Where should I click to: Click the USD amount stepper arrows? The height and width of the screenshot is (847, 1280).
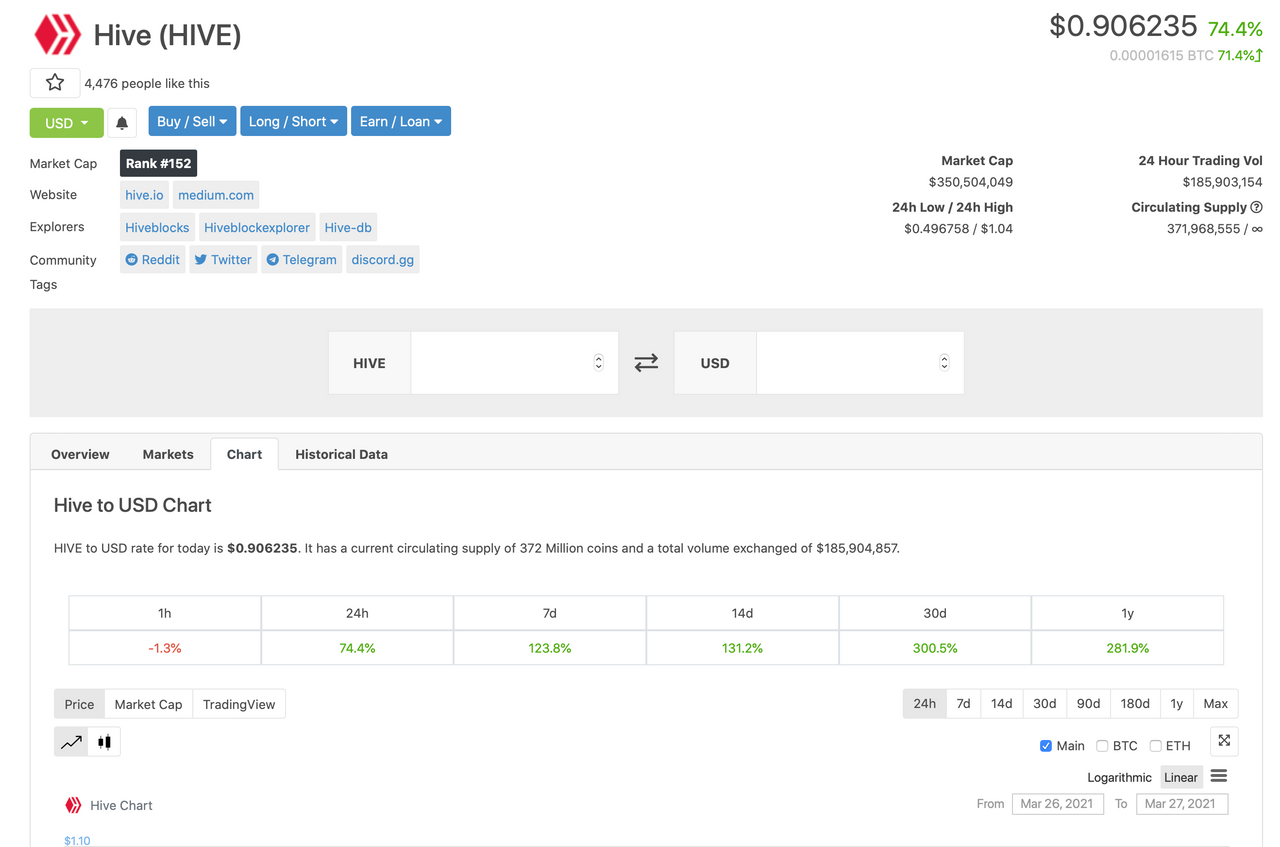point(944,362)
